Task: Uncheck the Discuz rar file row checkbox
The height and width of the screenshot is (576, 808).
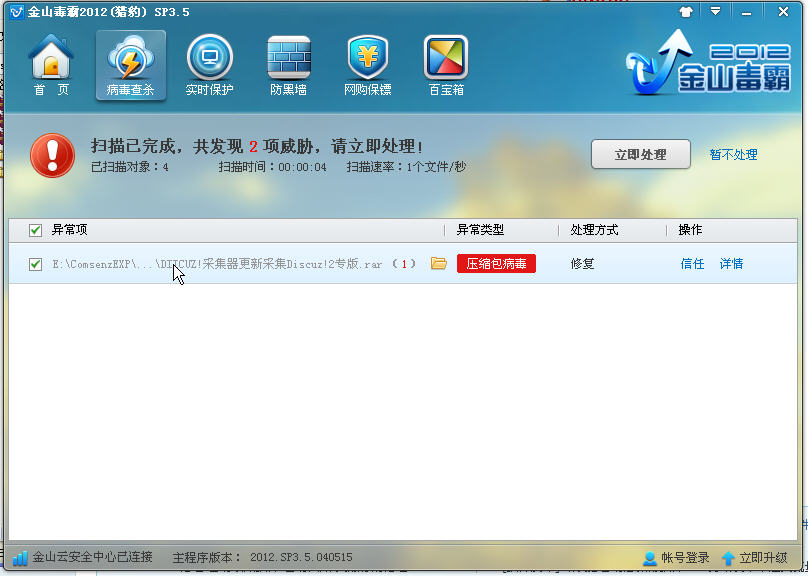Action: click(35, 264)
